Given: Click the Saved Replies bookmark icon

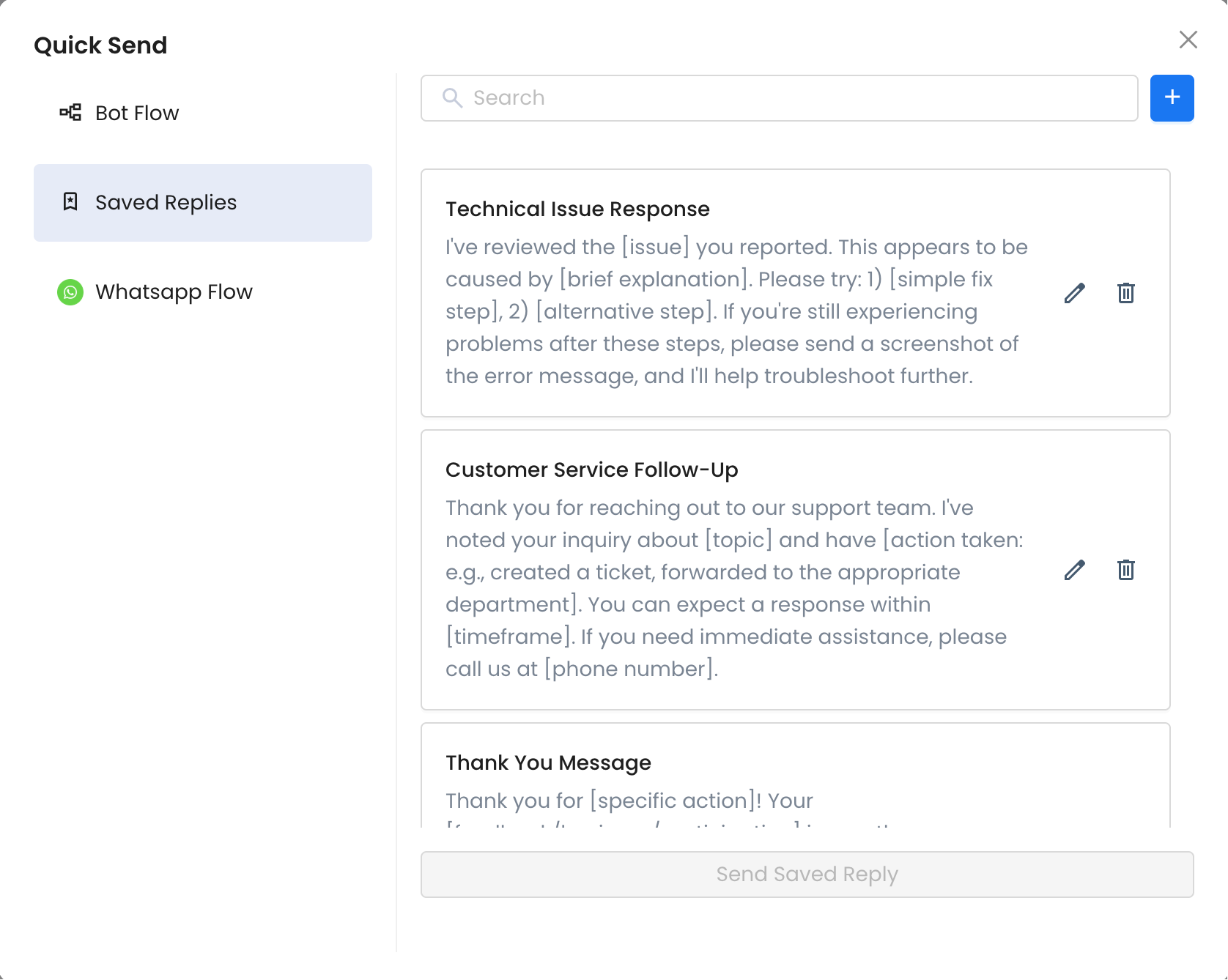Looking at the screenshot, I should point(70,202).
